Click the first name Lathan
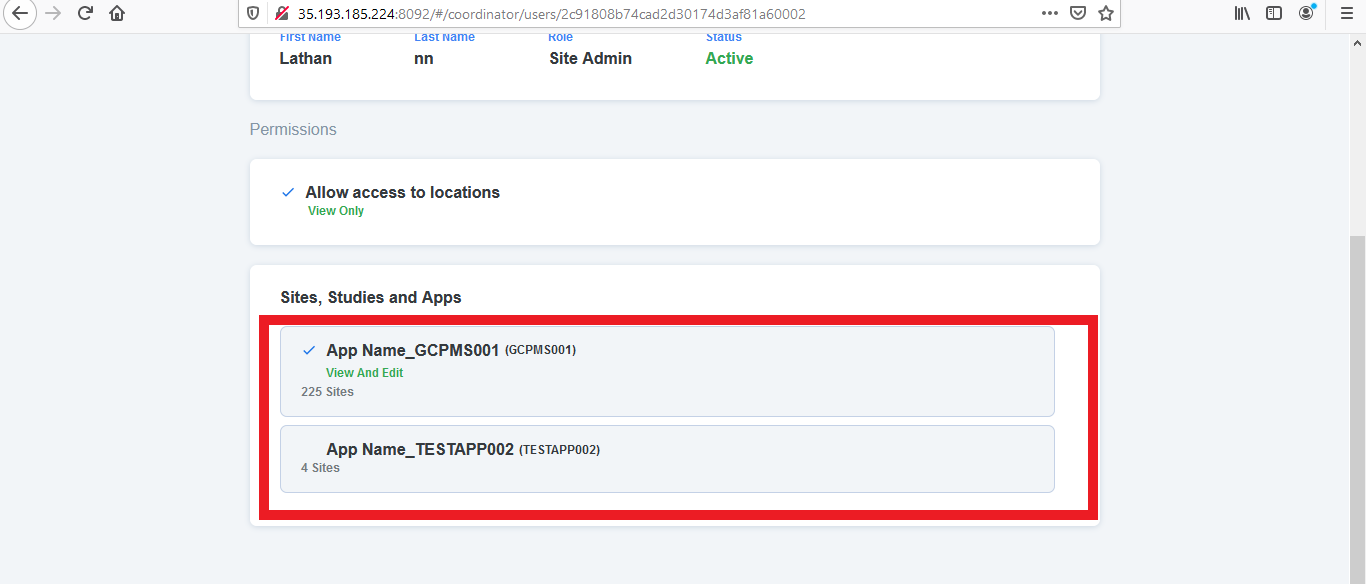This screenshot has height=584, width=1366. click(x=306, y=58)
